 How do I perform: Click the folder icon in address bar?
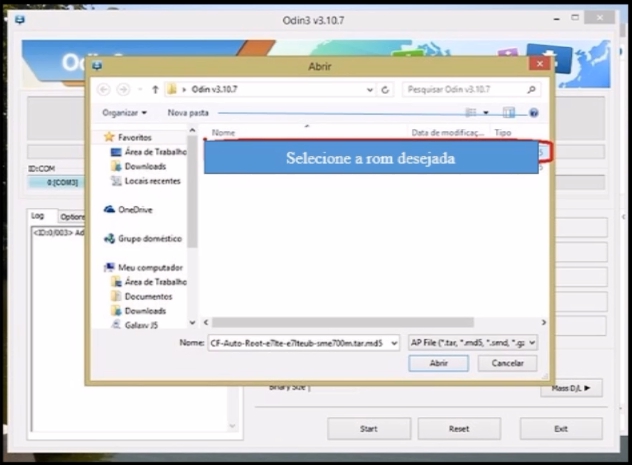[x=172, y=89]
